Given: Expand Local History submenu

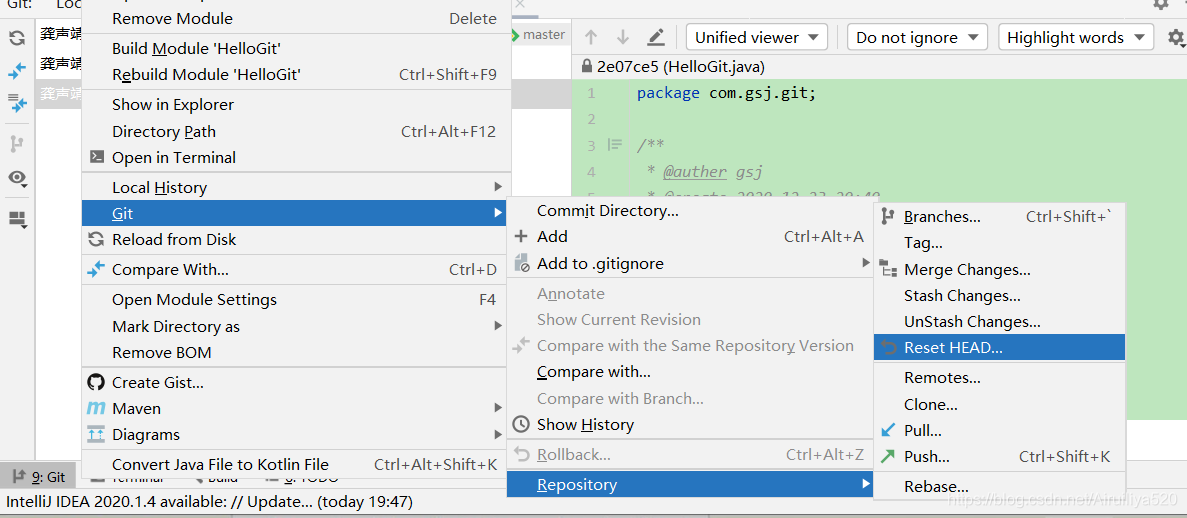Looking at the screenshot, I should pos(296,187).
